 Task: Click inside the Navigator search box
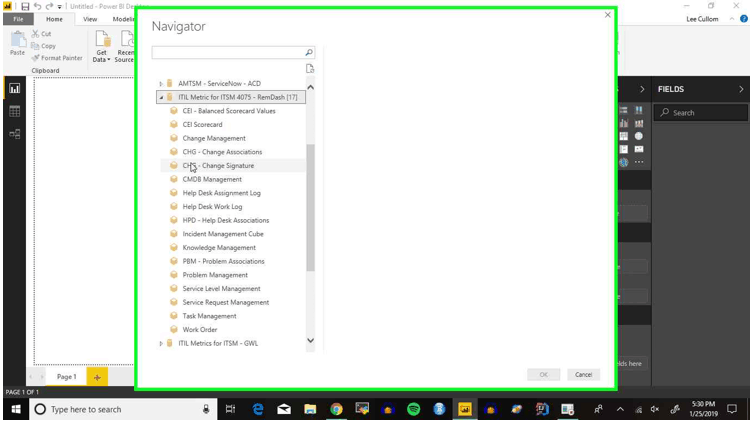(x=228, y=52)
